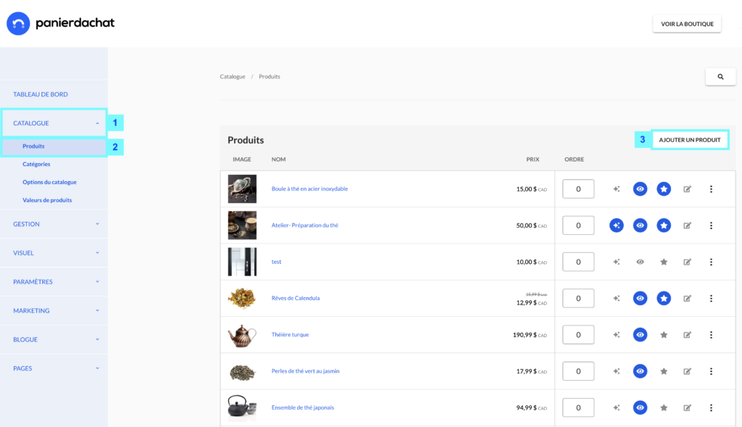The width and height of the screenshot is (742, 427).
Task: Expand the Paramètres sidebar section
Action: [x=54, y=282]
